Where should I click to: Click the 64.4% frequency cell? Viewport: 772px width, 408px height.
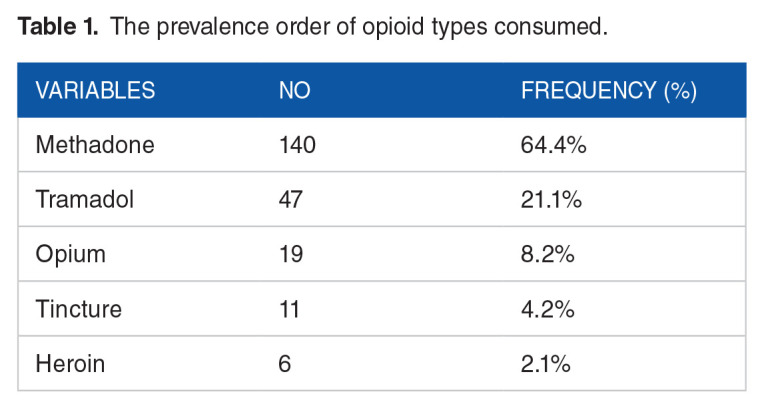click(x=553, y=145)
